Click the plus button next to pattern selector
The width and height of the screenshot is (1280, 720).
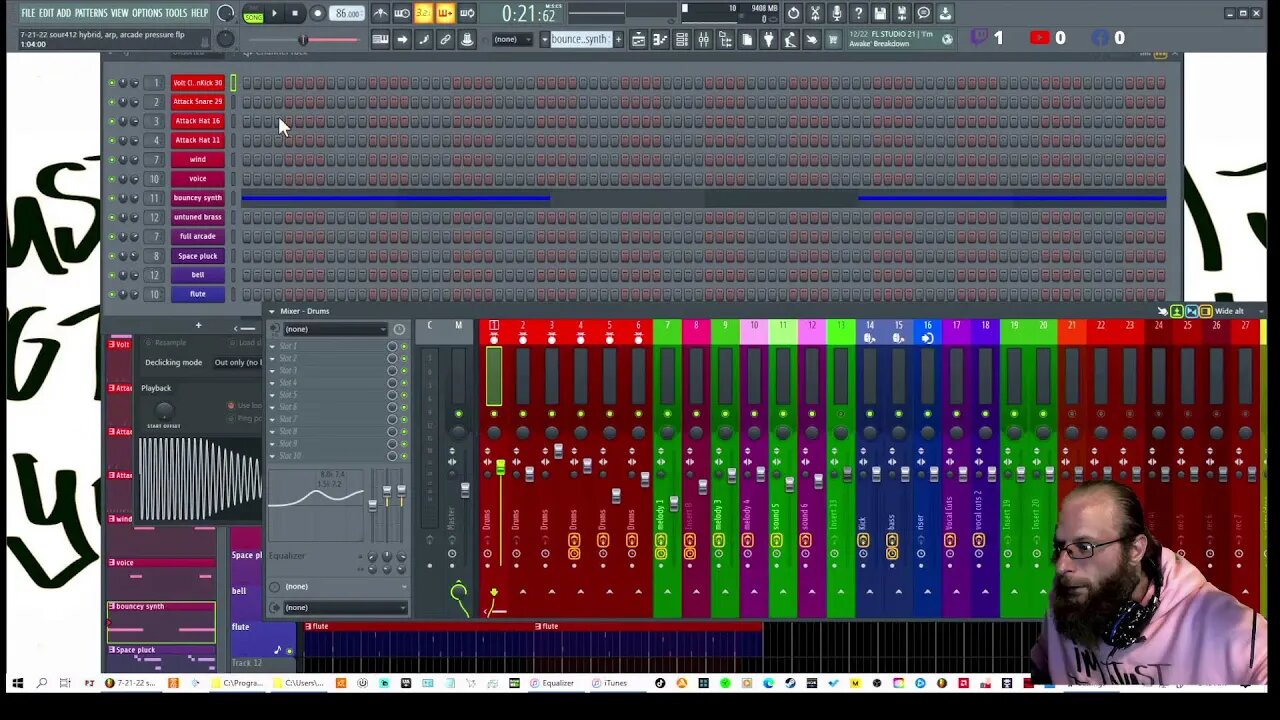618,40
